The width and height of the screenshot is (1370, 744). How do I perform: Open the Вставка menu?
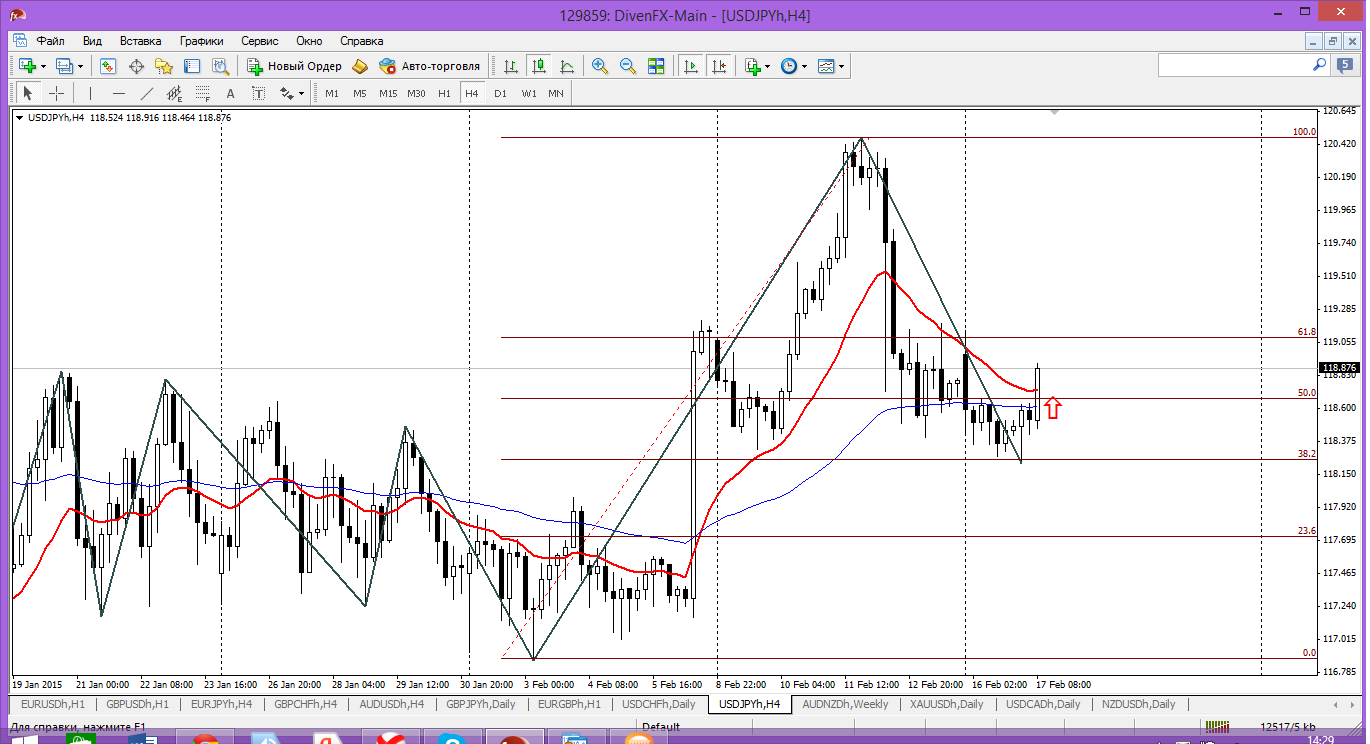point(140,41)
